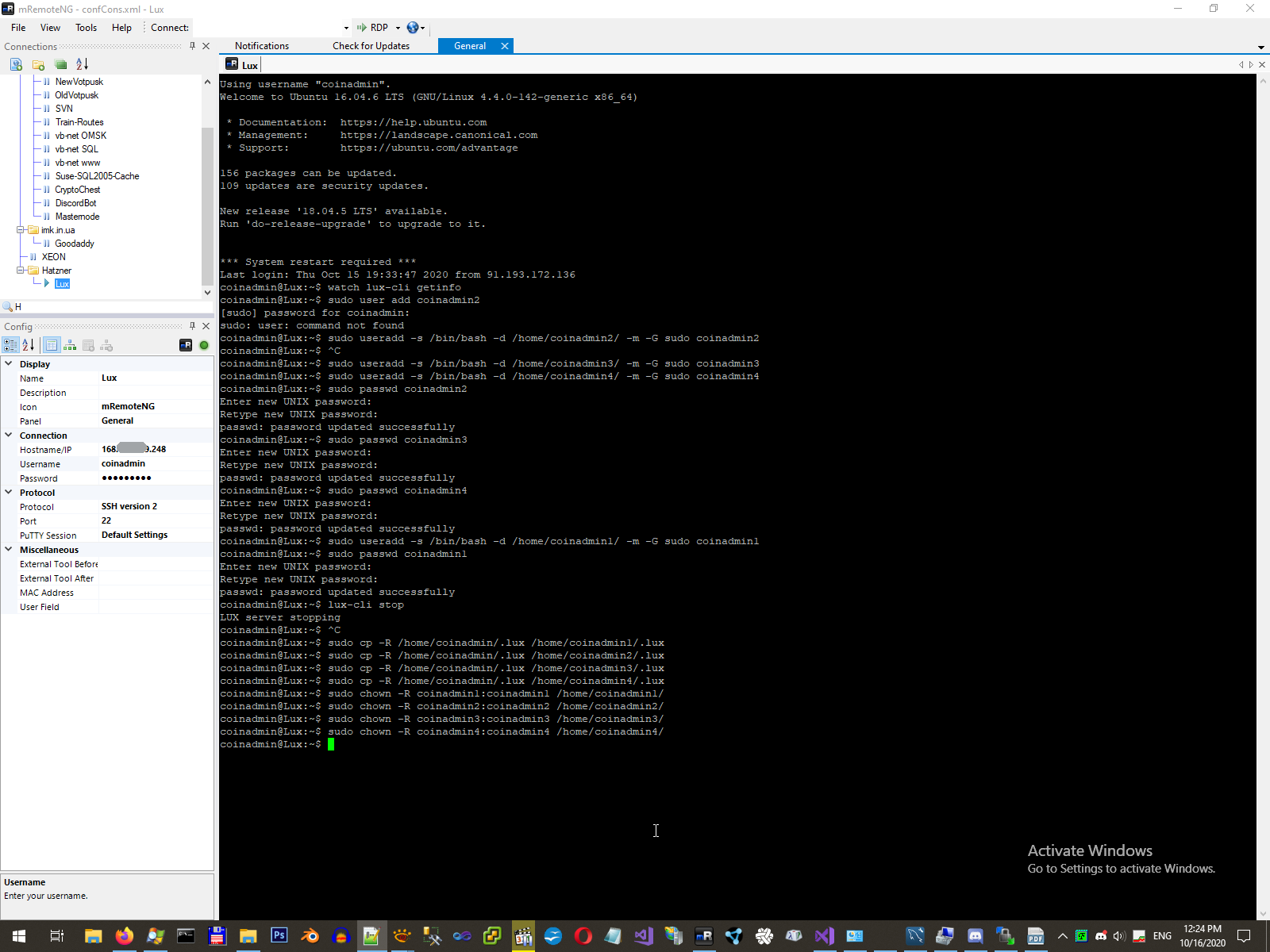
Task: Click the green host status indicator
Action: pyautogui.click(x=204, y=345)
